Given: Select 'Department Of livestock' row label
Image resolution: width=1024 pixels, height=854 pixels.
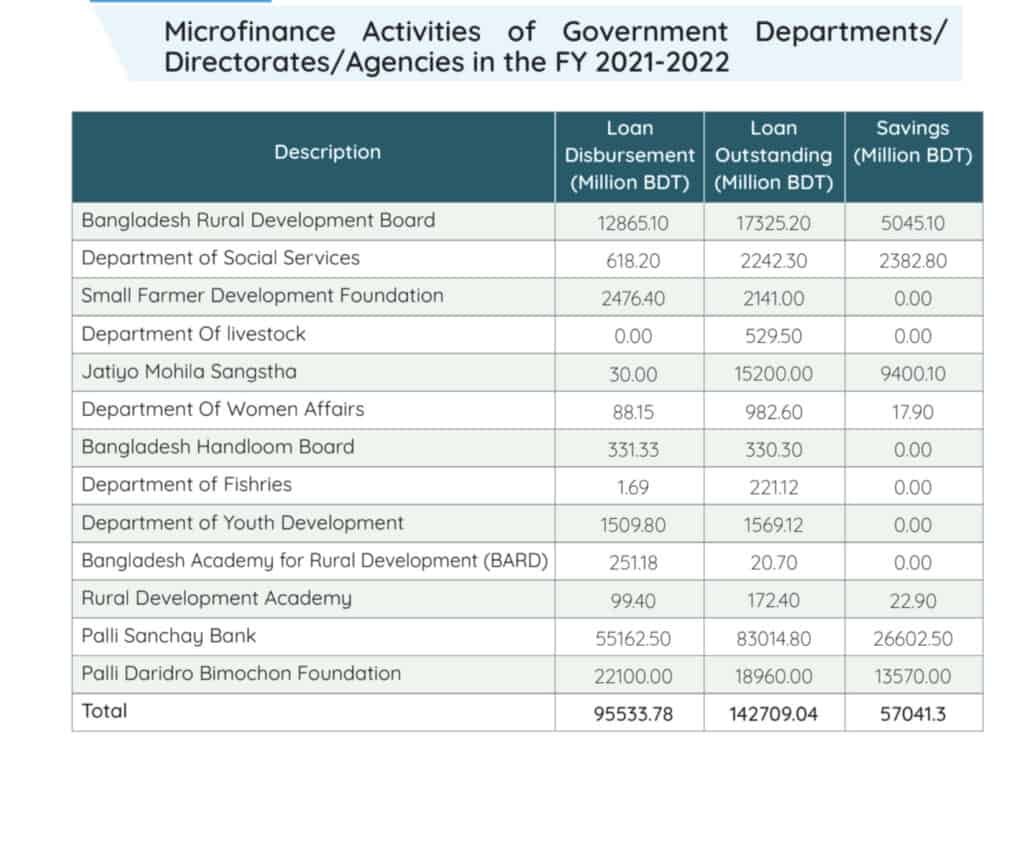Looking at the screenshot, I should (x=193, y=334).
